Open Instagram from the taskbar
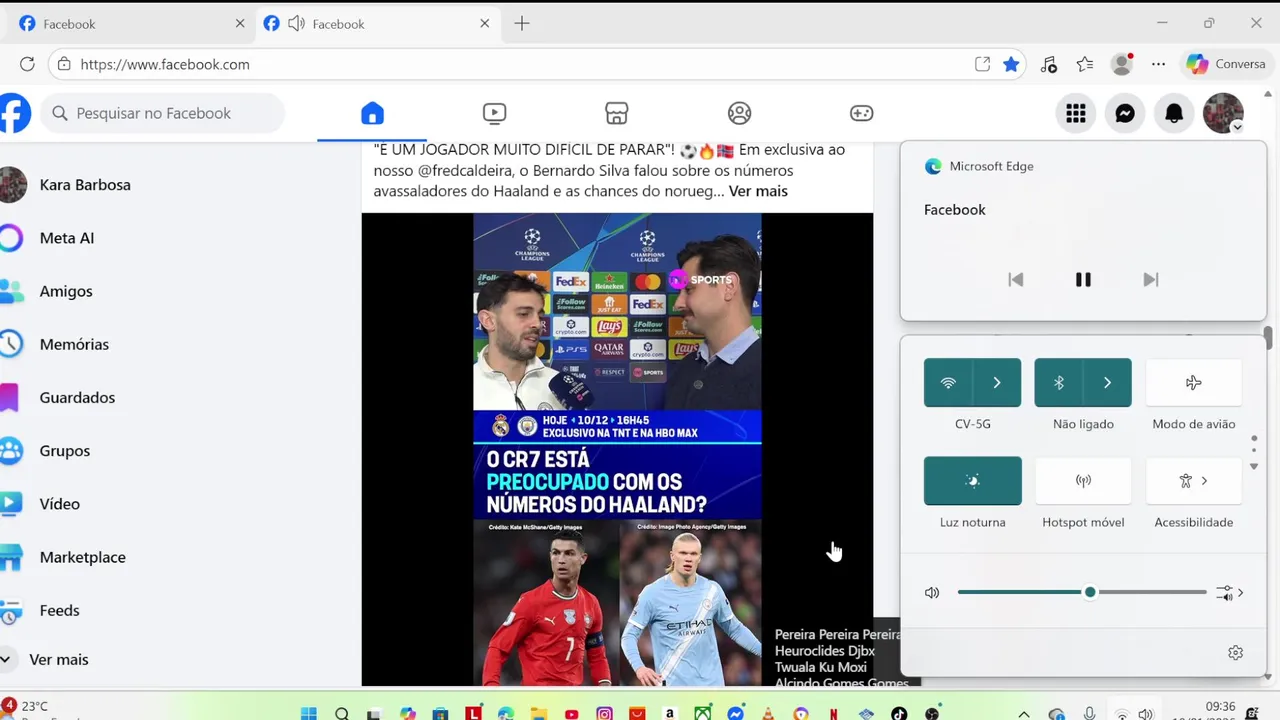 point(604,714)
